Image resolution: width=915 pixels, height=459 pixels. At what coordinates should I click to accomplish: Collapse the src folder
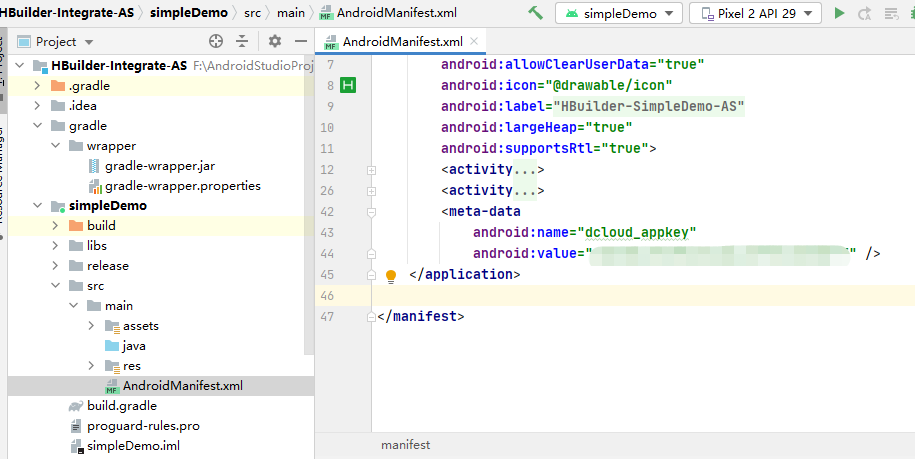(x=55, y=286)
